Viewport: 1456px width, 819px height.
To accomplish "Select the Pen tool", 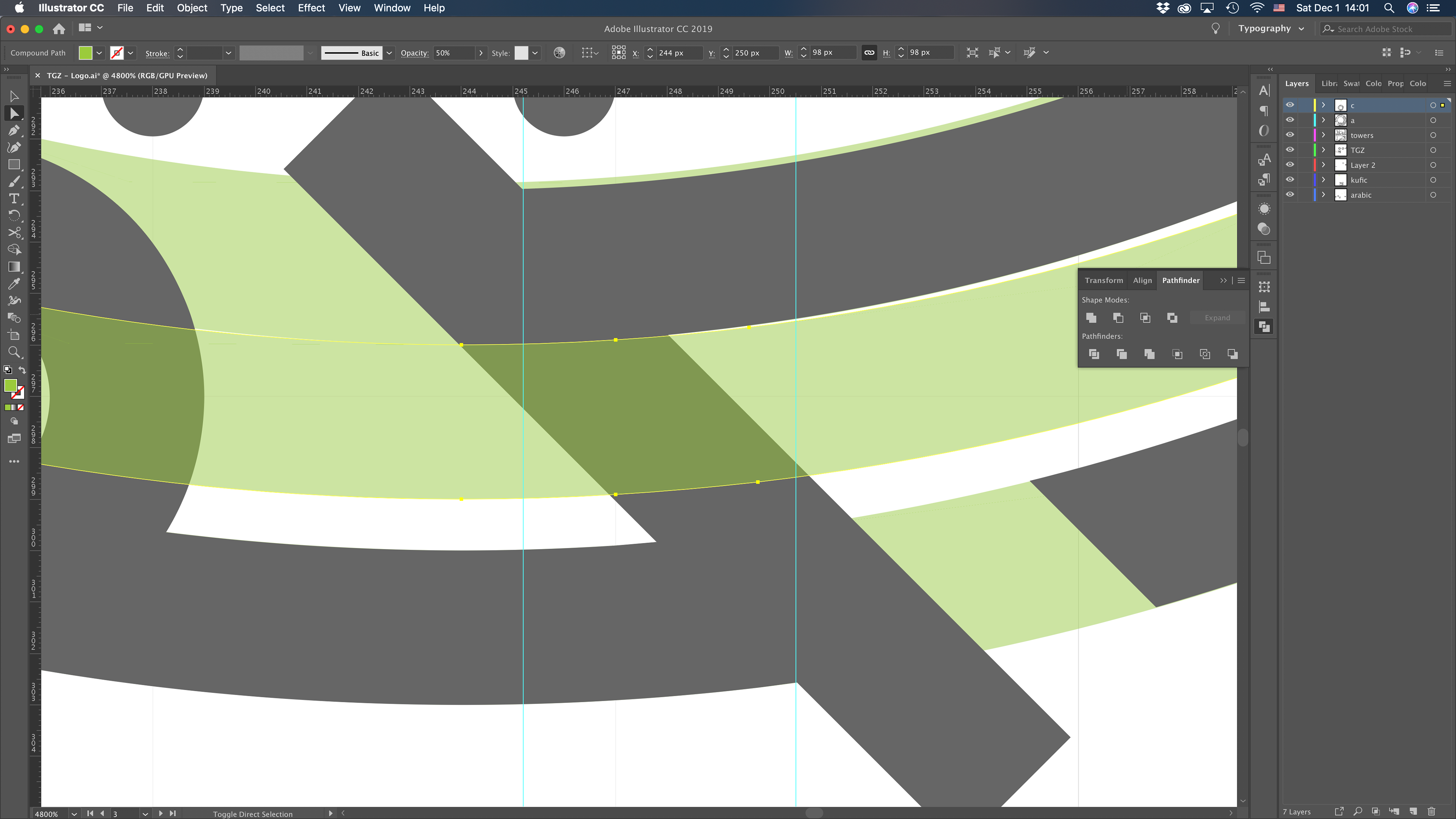I will pyautogui.click(x=14, y=130).
